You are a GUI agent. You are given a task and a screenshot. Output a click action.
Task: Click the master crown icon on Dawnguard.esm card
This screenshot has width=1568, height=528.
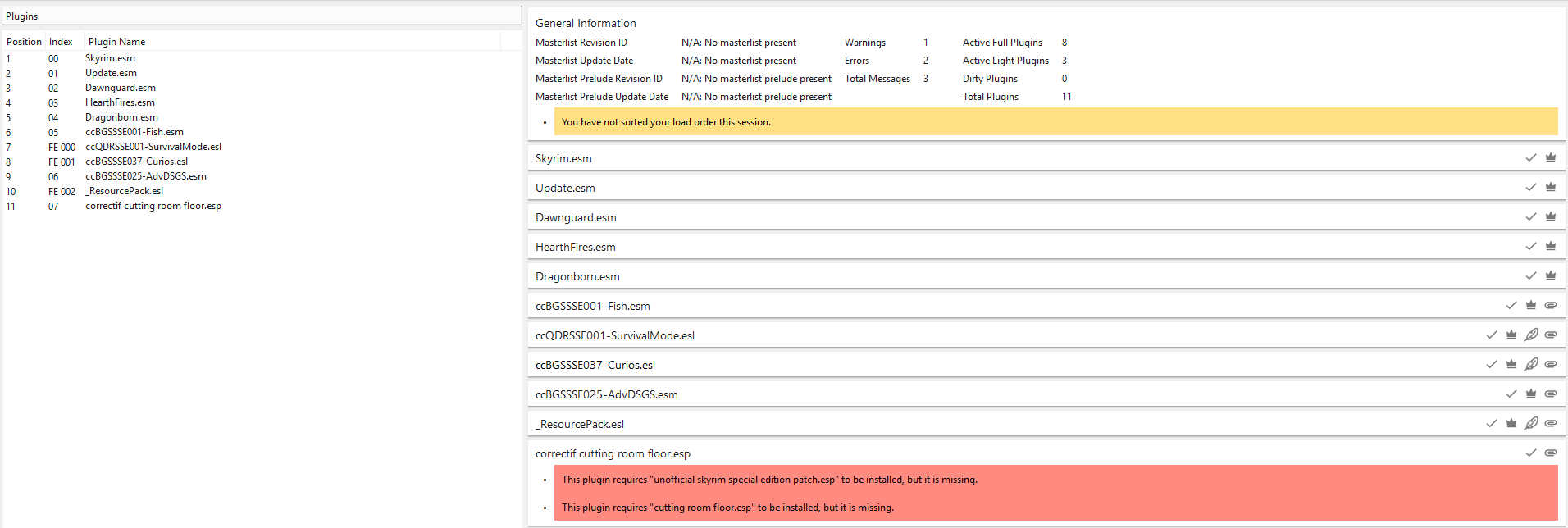coord(1551,216)
